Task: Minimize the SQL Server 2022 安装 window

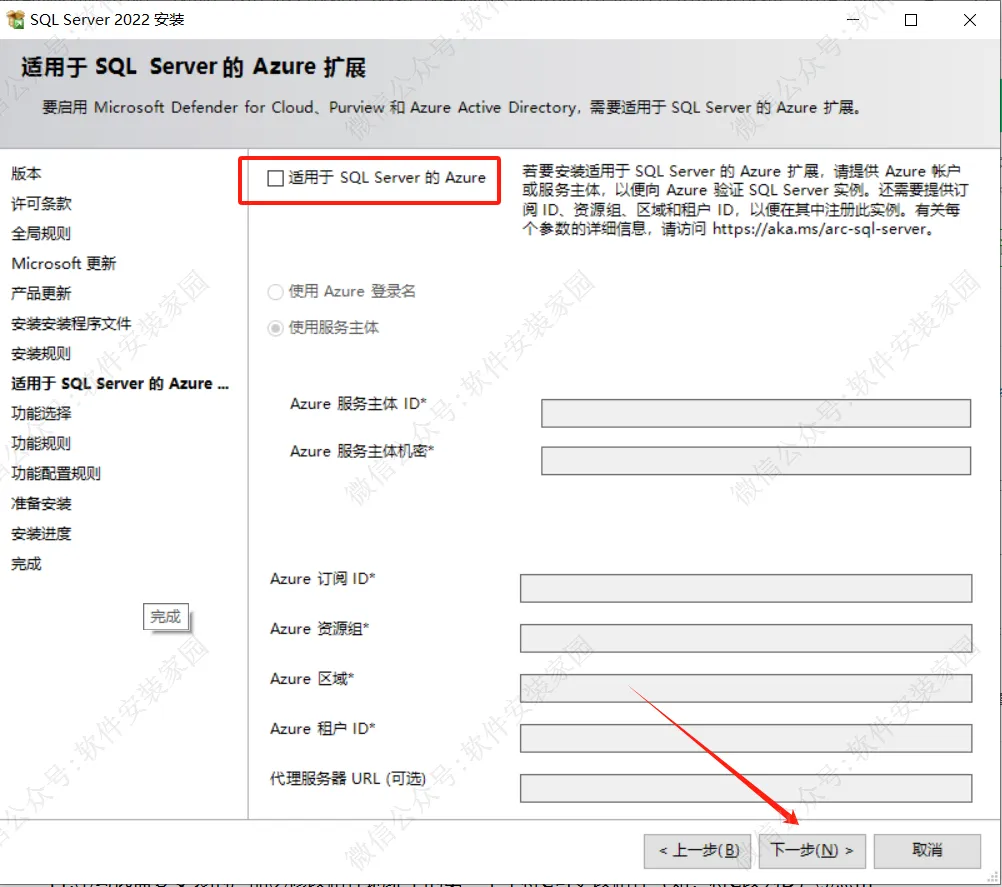Action: tap(852, 20)
